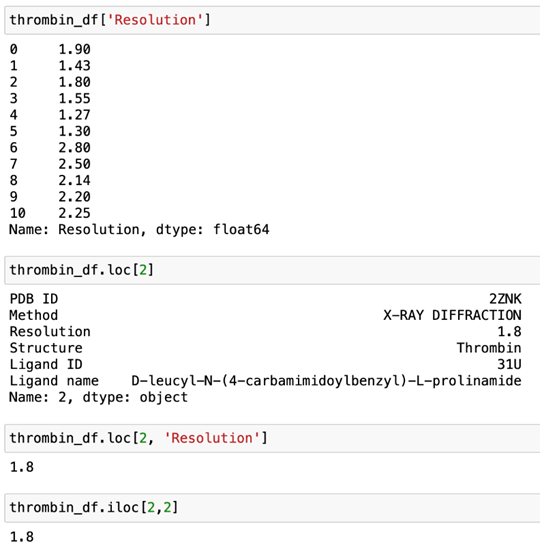Viewport: 540px width, 554px height.
Task: Click the resolution value 1.90 in row 0
Action: [x=75, y=49]
